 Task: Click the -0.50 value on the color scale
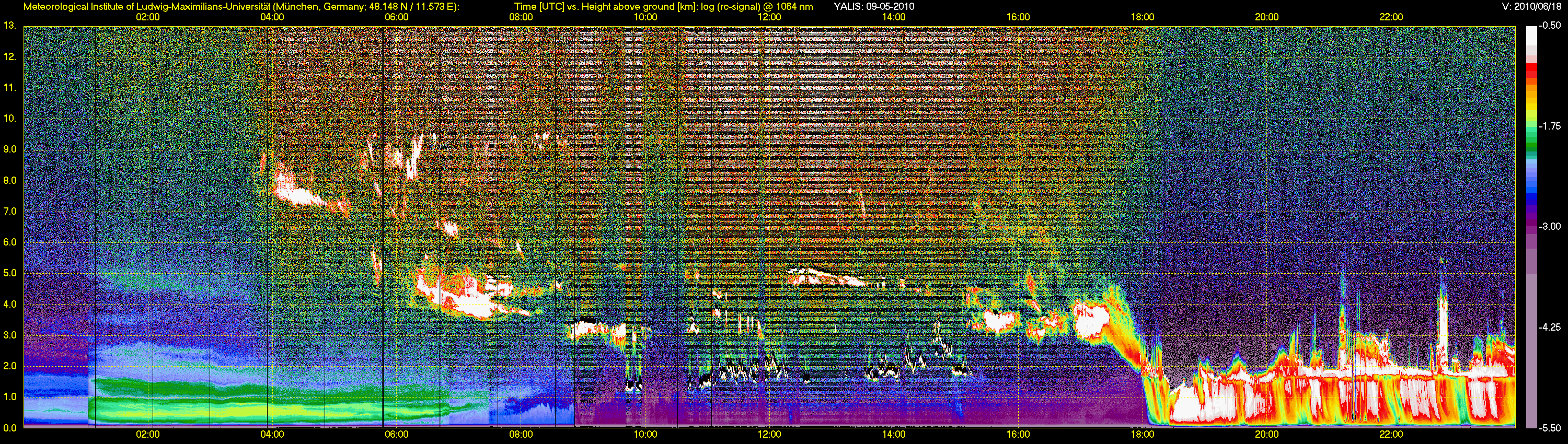coord(1550,26)
